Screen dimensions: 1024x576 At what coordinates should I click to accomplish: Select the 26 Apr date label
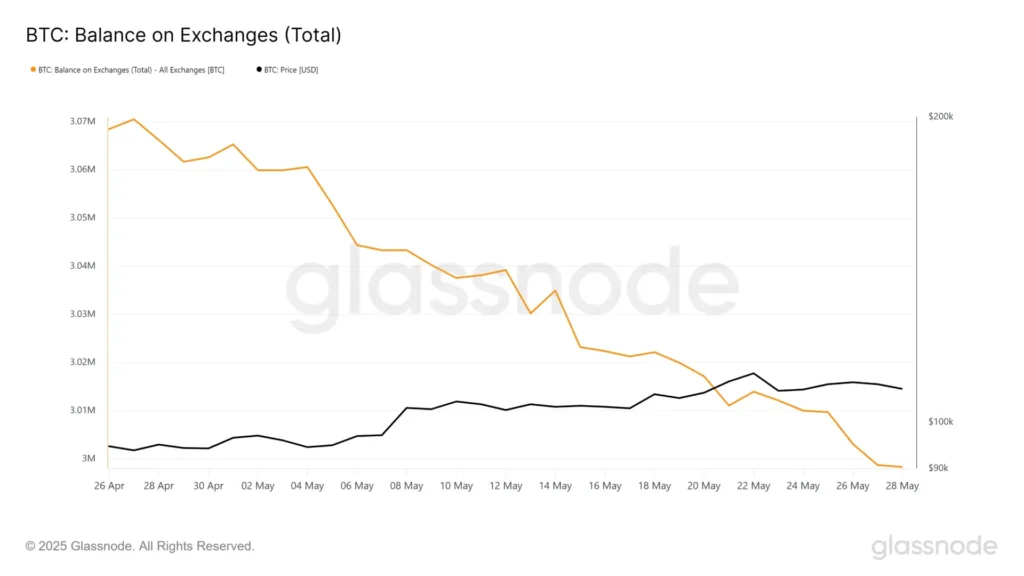109,486
